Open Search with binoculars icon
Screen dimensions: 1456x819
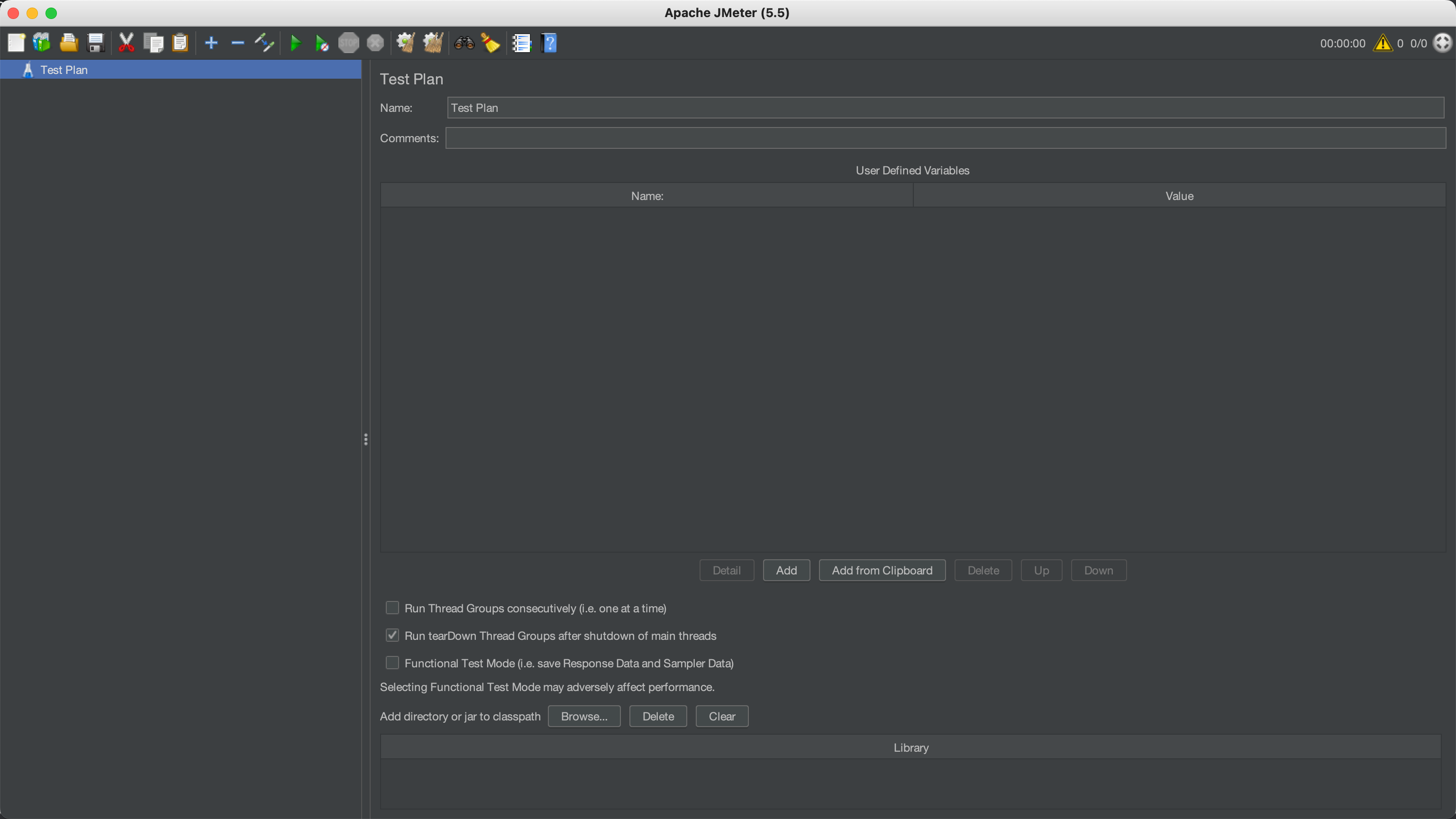point(464,43)
